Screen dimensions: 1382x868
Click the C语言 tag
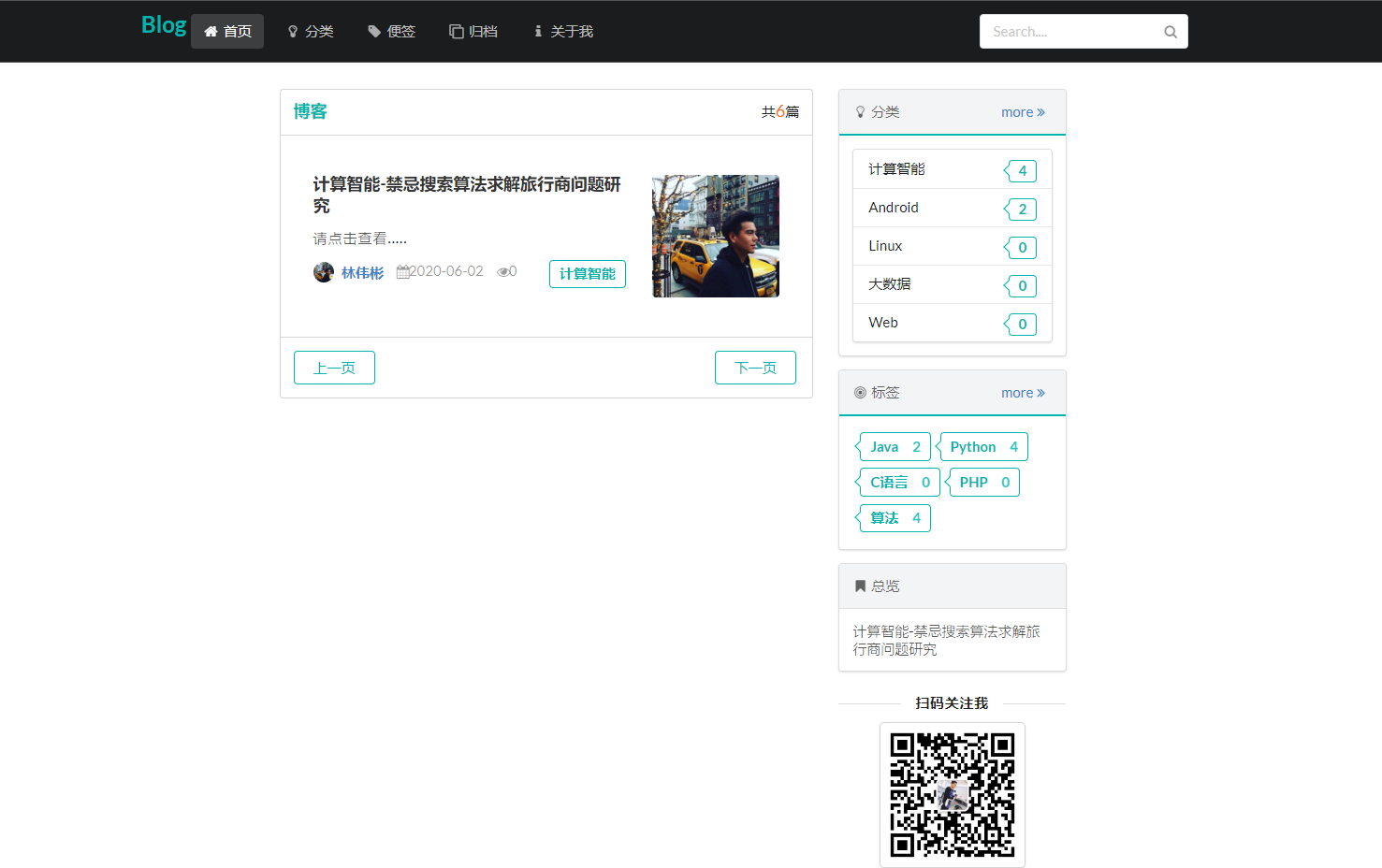(898, 483)
